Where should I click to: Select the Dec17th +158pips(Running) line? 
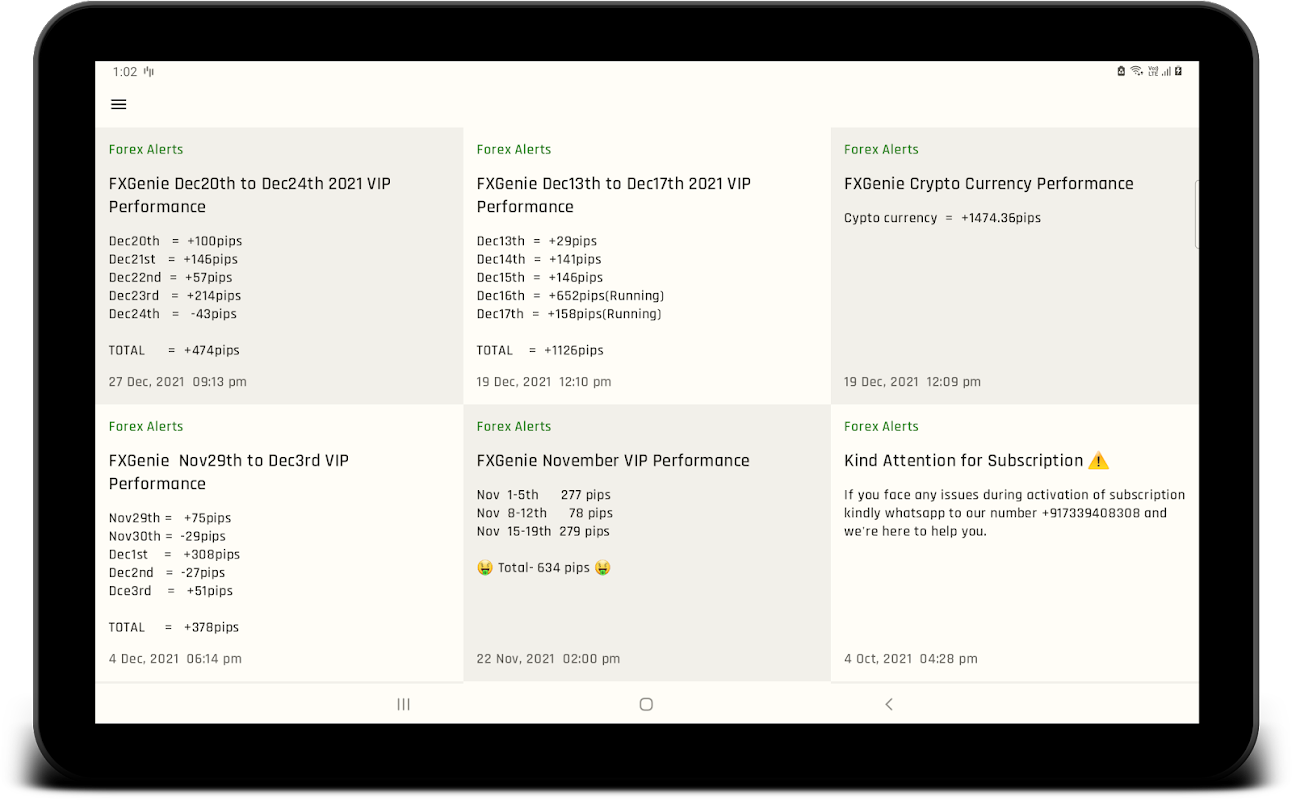click(x=570, y=314)
